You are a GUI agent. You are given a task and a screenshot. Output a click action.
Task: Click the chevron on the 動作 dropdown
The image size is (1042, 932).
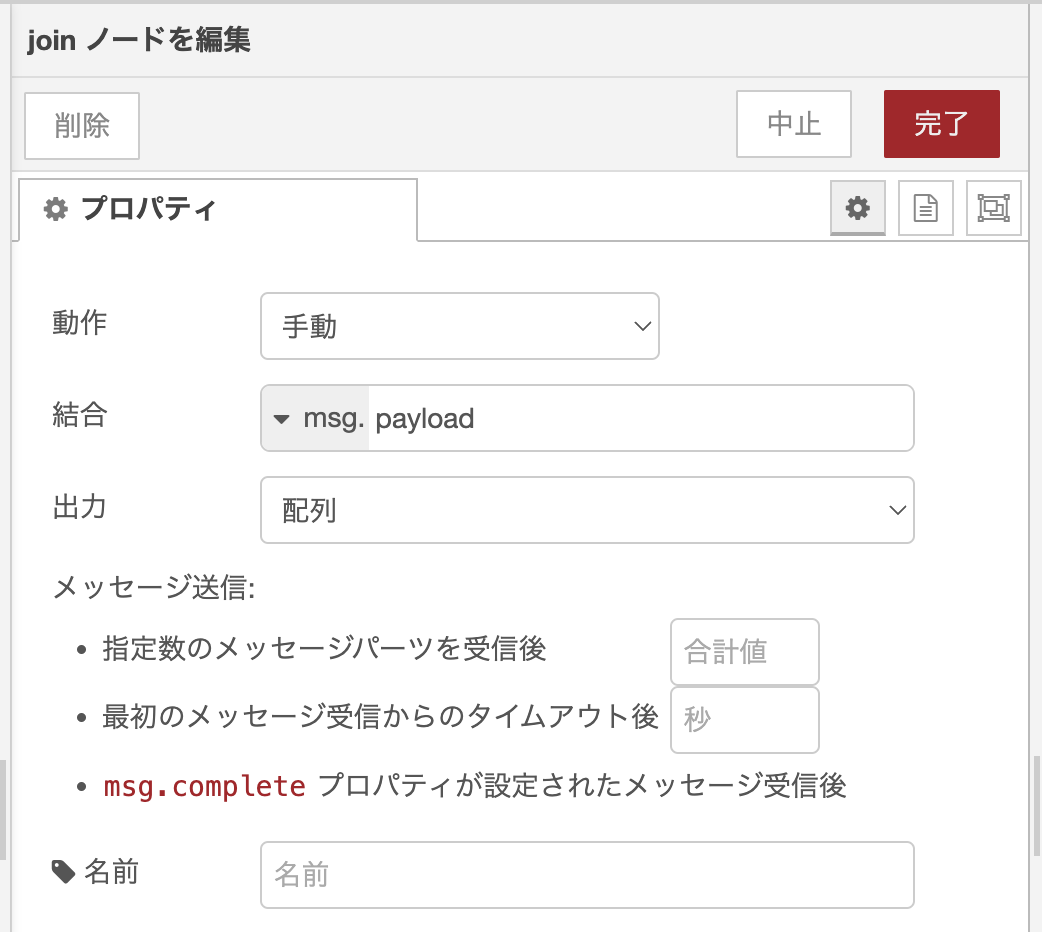pos(644,325)
